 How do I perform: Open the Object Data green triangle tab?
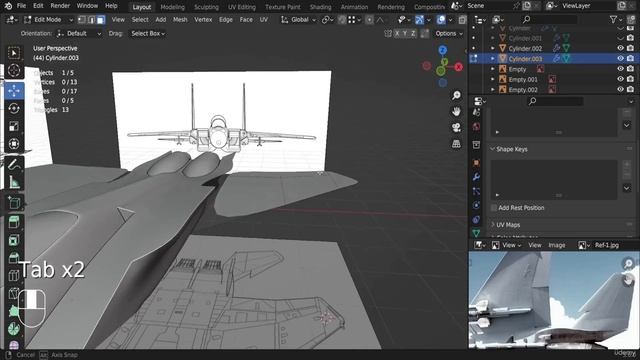point(476,233)
